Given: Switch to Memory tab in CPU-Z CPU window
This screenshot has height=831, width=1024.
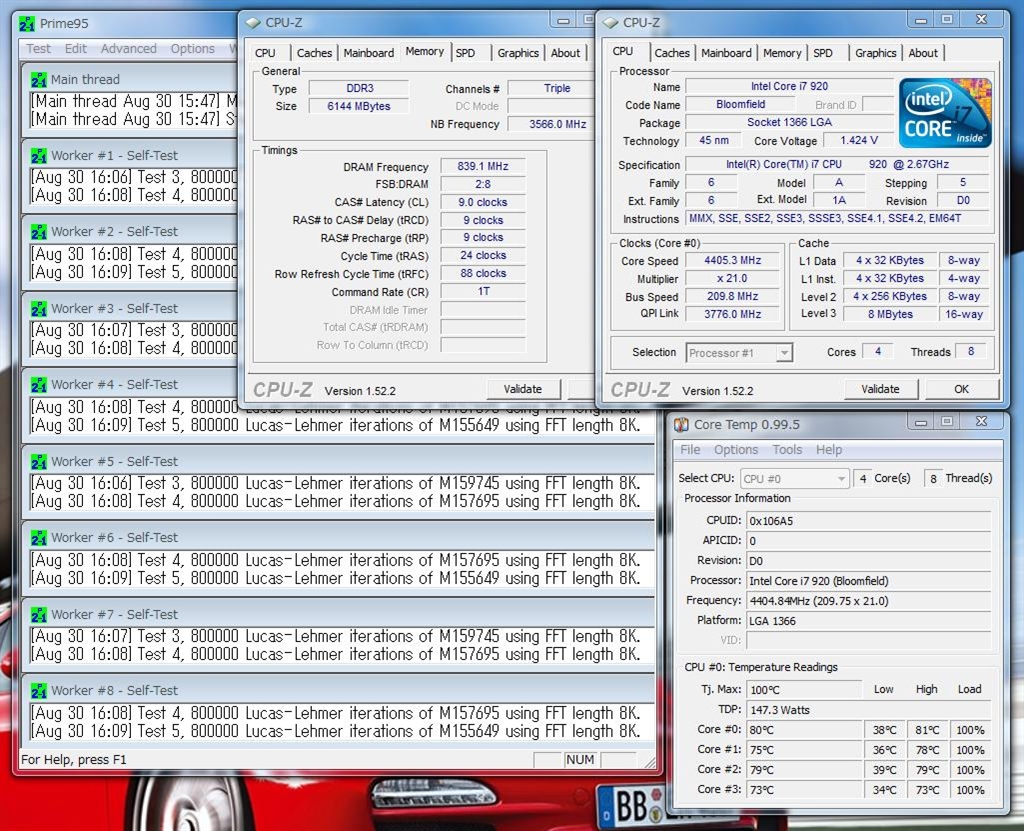Looking at the screenshot, I should click(782, 53).
